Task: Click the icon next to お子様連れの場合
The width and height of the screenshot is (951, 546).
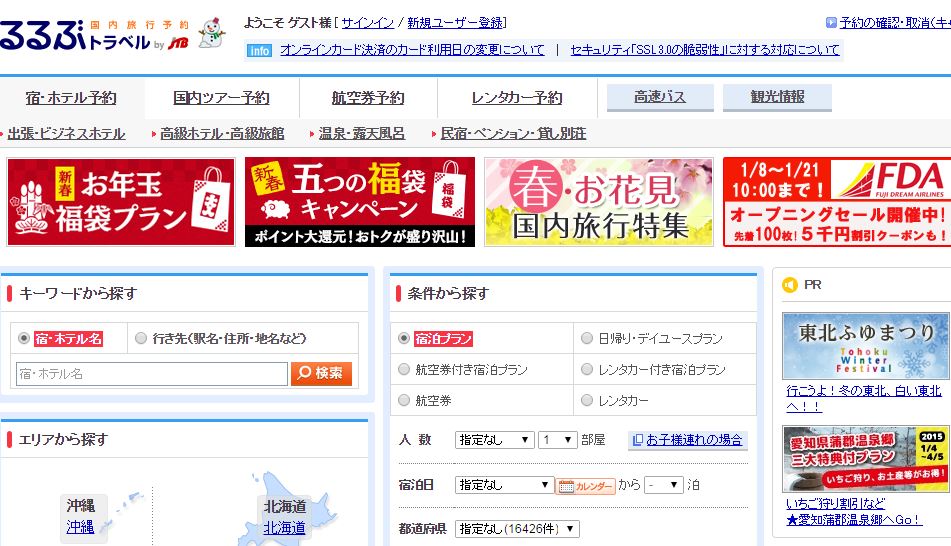Action: [637, 440]
